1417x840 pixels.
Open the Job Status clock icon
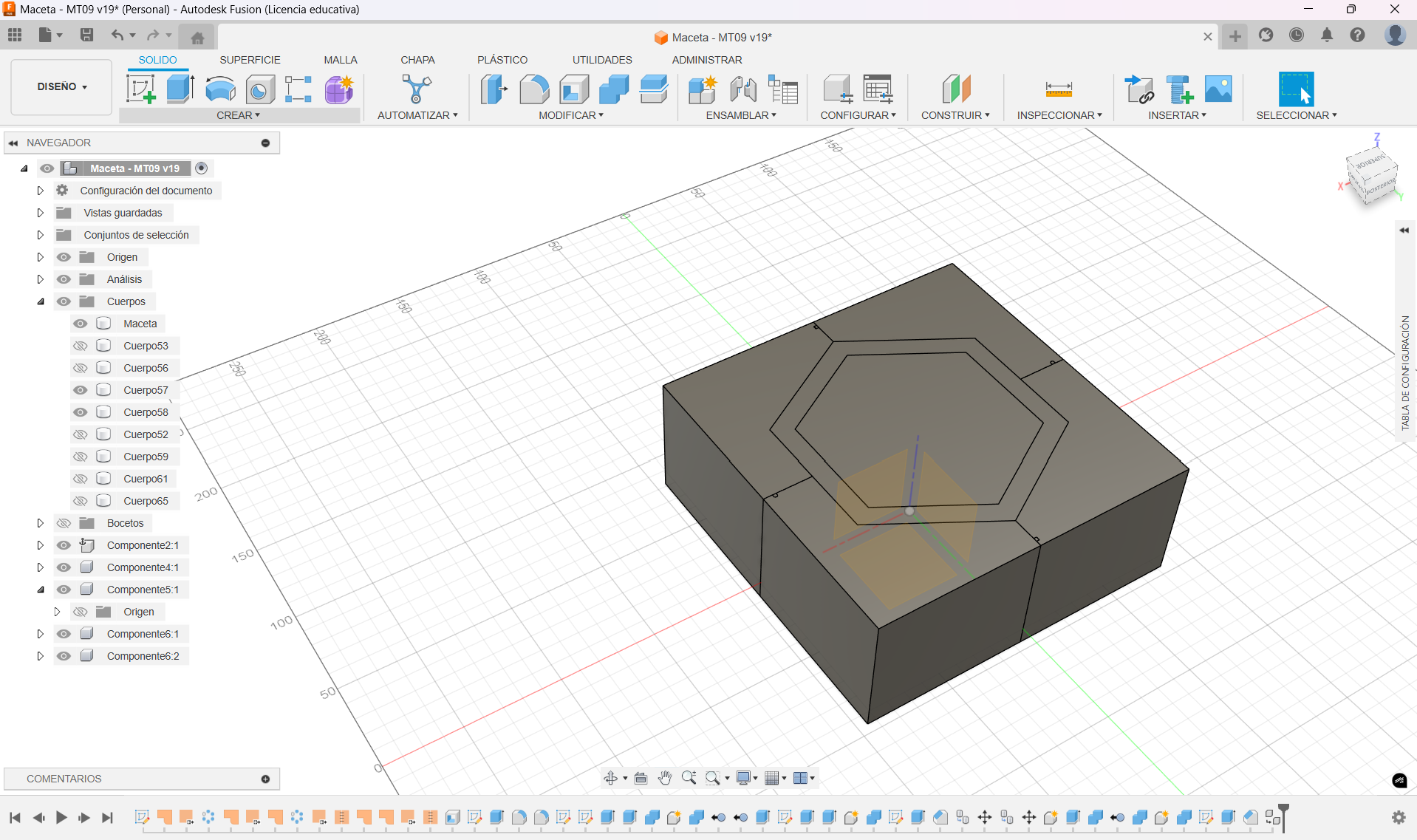(1297, 35)
